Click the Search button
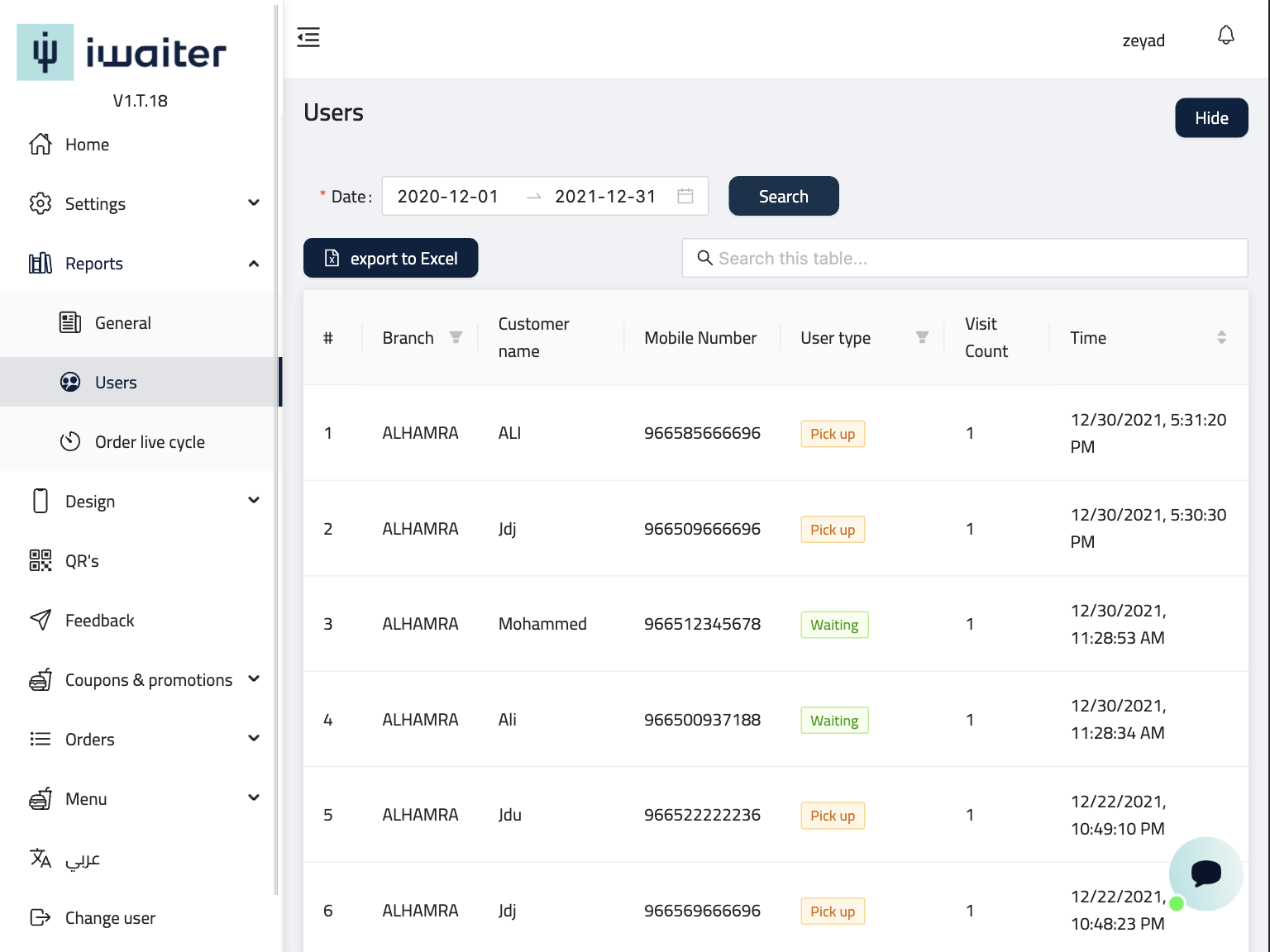 (x=783, y=196)
